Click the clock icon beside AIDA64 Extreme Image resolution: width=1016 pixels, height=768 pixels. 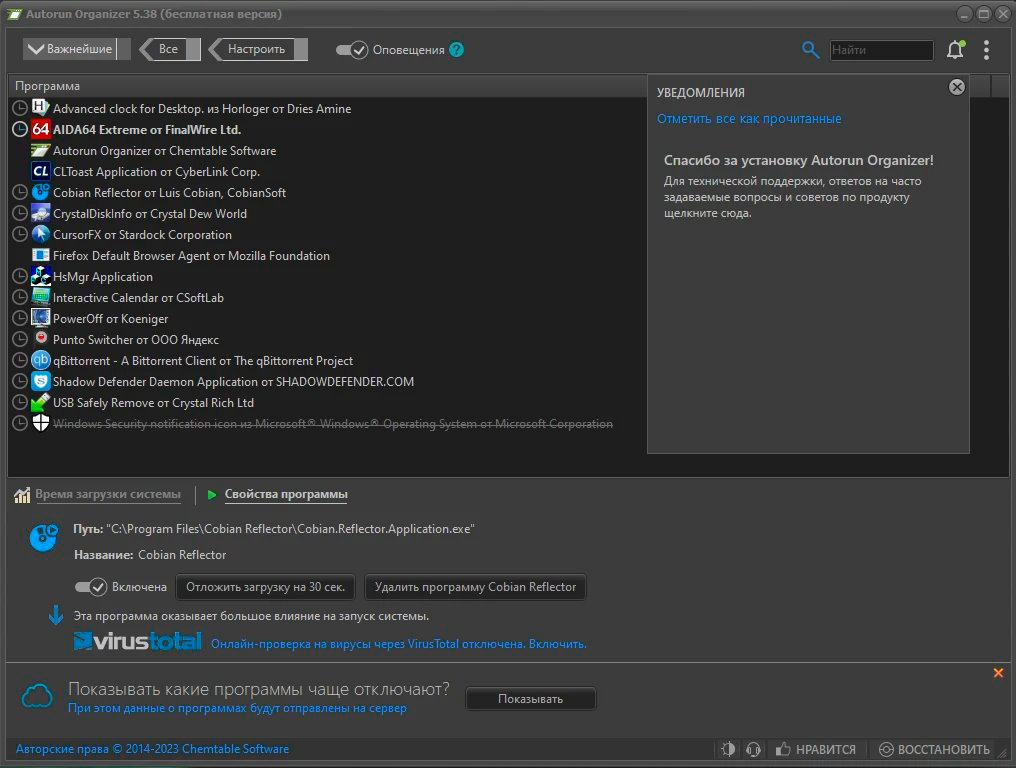tap(20, 129)
